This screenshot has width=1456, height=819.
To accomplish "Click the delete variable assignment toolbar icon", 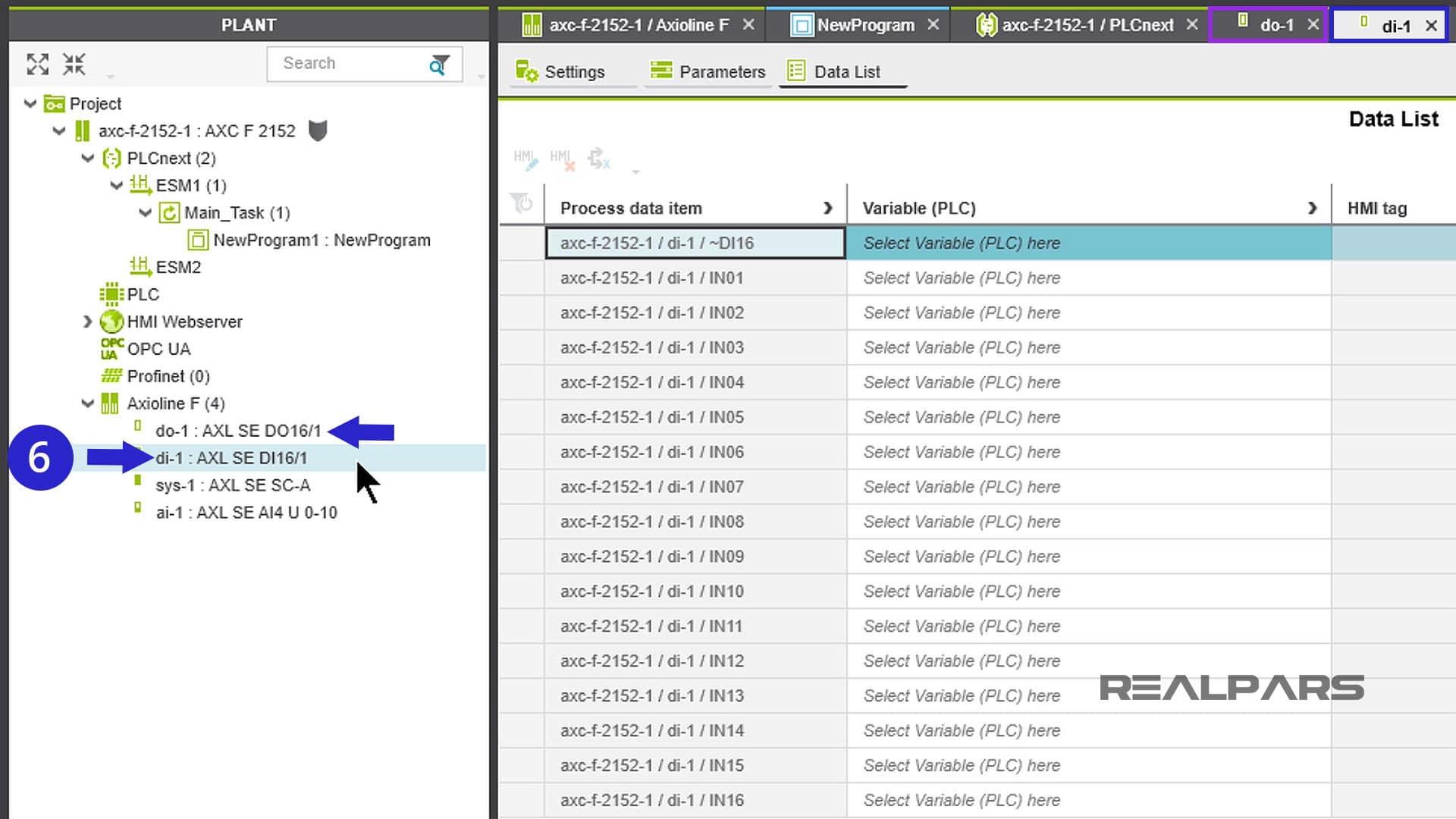I will pos(598,158).
